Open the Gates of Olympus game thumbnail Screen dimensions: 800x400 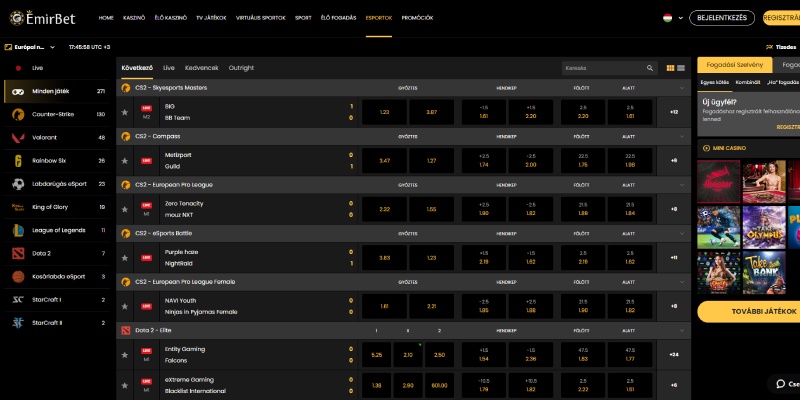[764, 227]
